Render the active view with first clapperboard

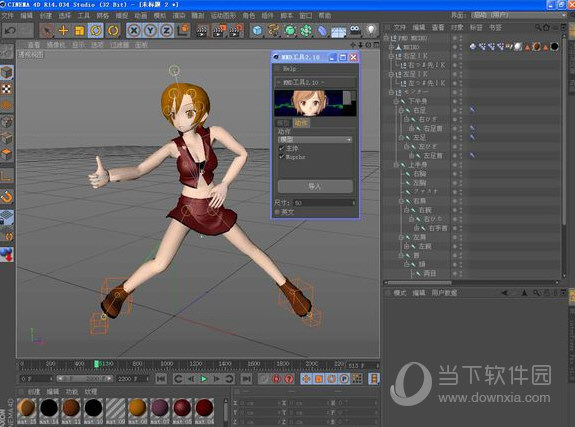201,31
